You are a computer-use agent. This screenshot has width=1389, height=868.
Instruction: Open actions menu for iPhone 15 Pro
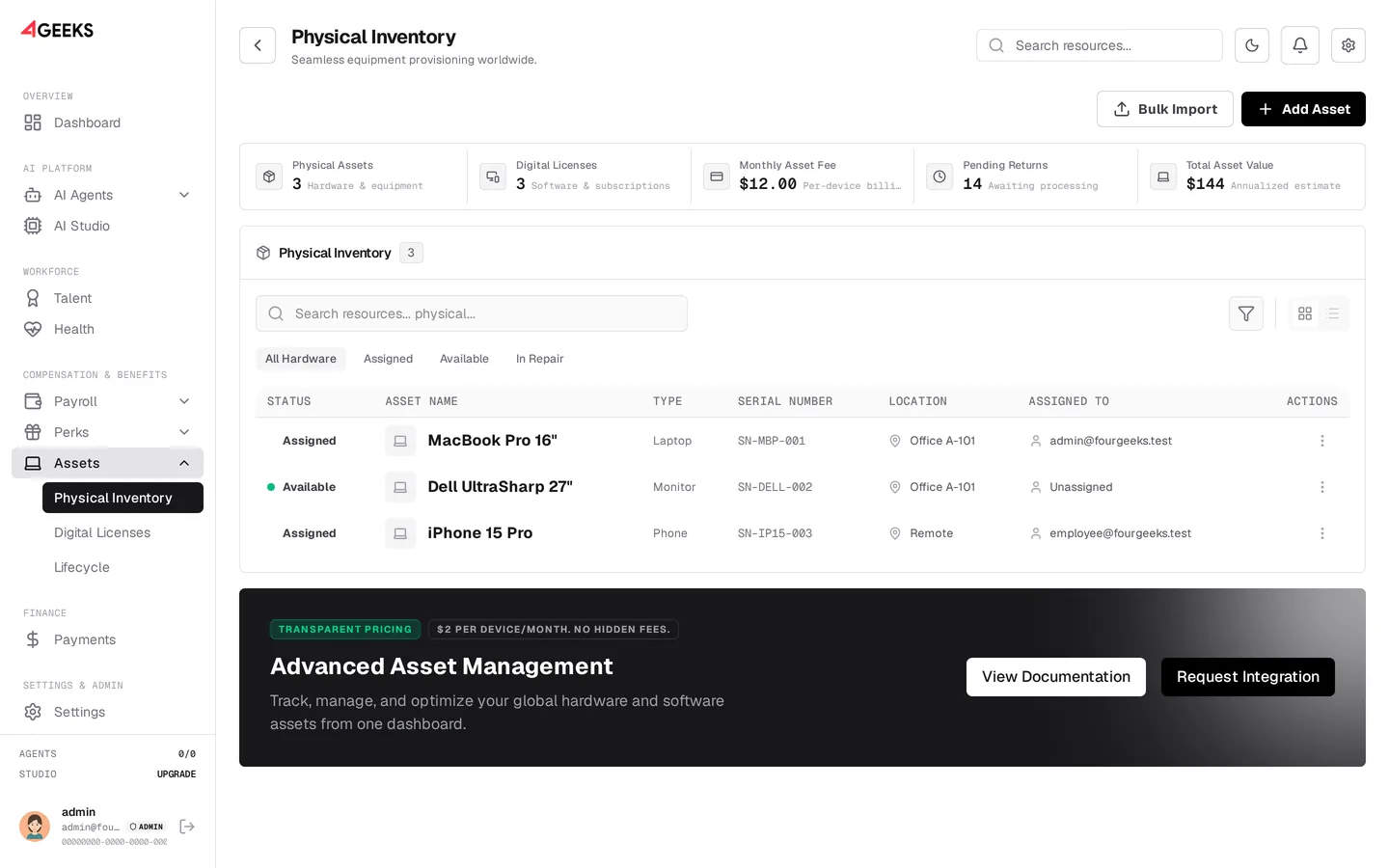pos(1322,533)
